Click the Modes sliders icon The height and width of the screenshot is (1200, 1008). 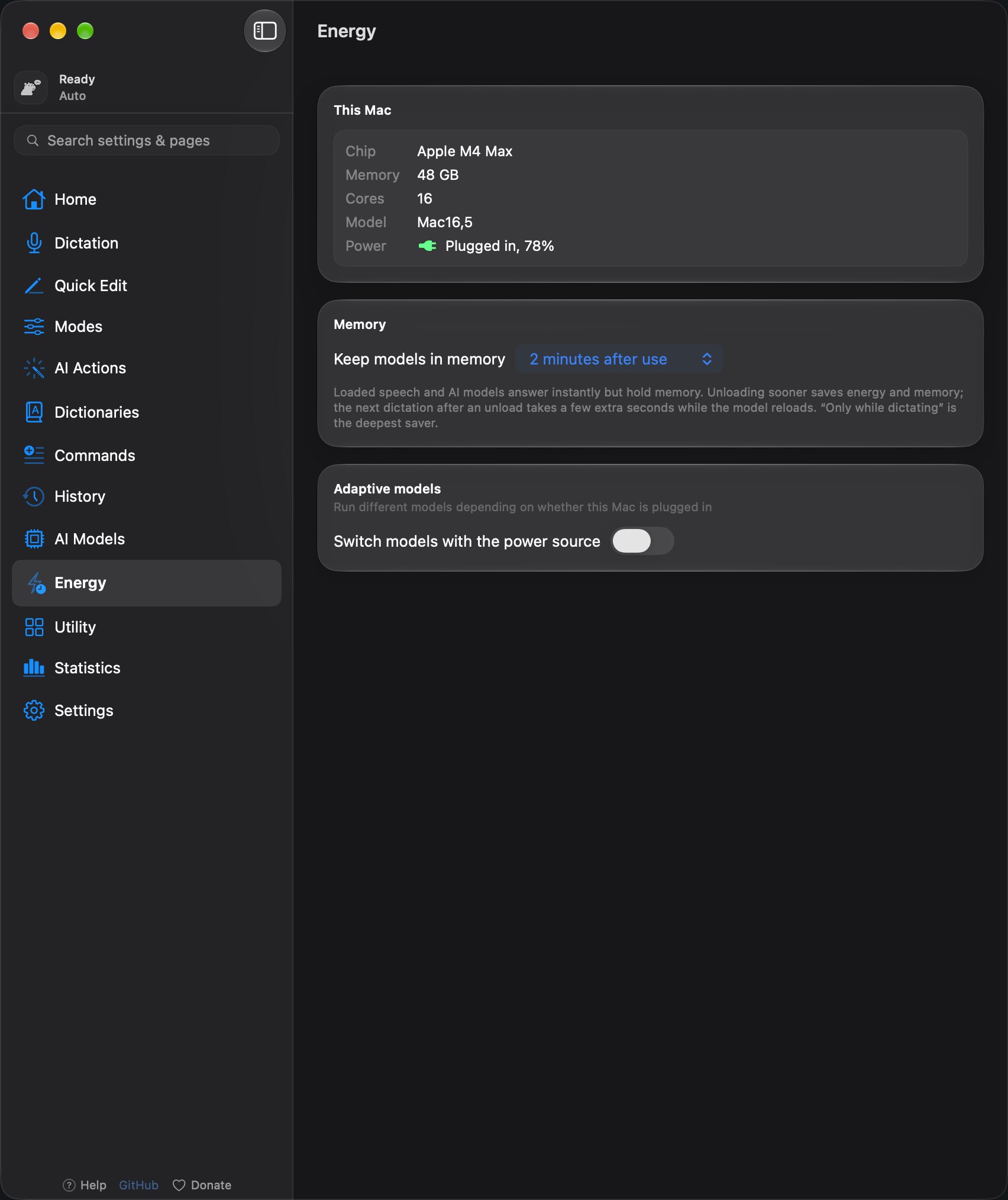34,327
